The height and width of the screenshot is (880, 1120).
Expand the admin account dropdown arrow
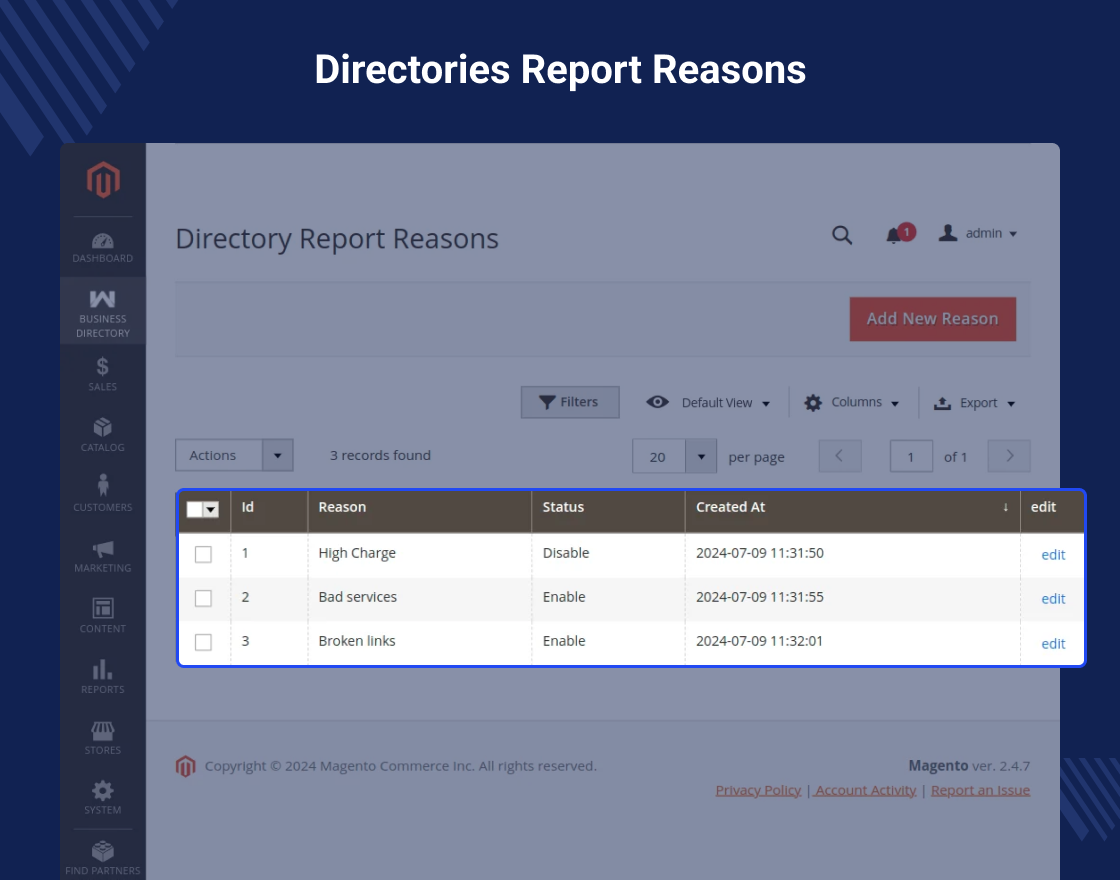coord(1013,234)
